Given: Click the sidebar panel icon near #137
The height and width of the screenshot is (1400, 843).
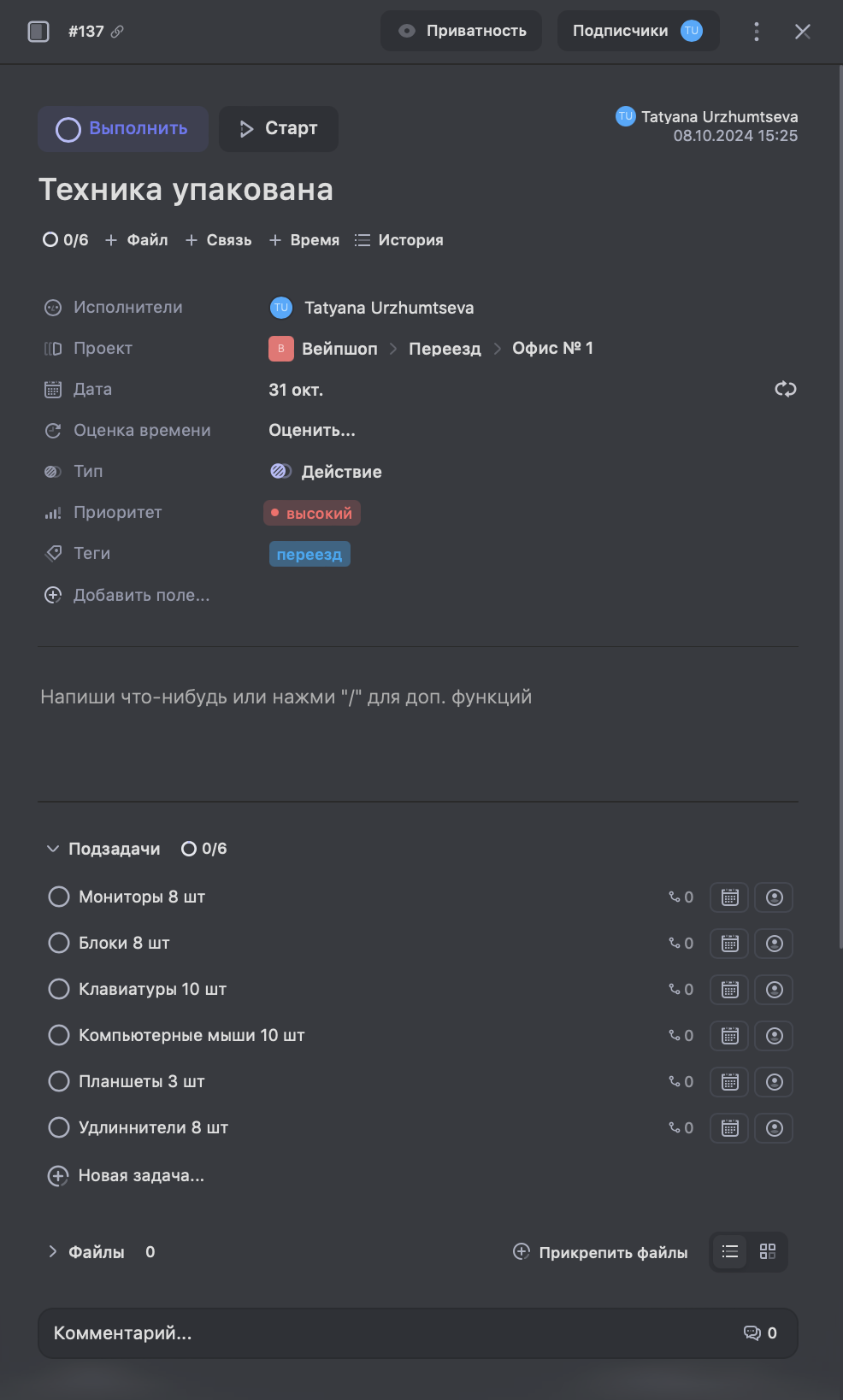Looking at the screenshot, I should [38, 32].
